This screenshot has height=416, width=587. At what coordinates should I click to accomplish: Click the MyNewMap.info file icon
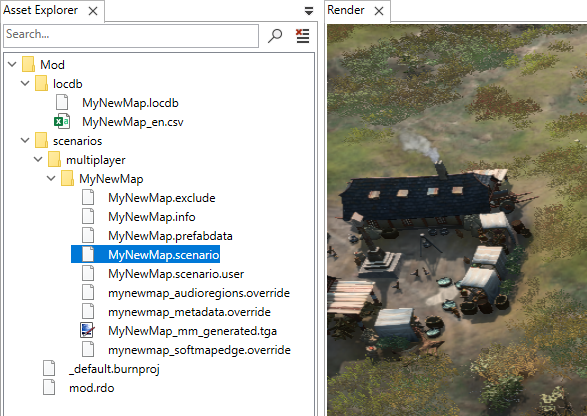click(x=88, y=217)
